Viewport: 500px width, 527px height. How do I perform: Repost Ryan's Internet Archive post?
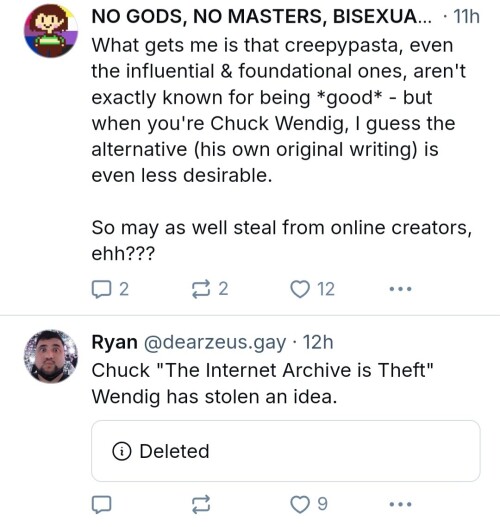201,504
